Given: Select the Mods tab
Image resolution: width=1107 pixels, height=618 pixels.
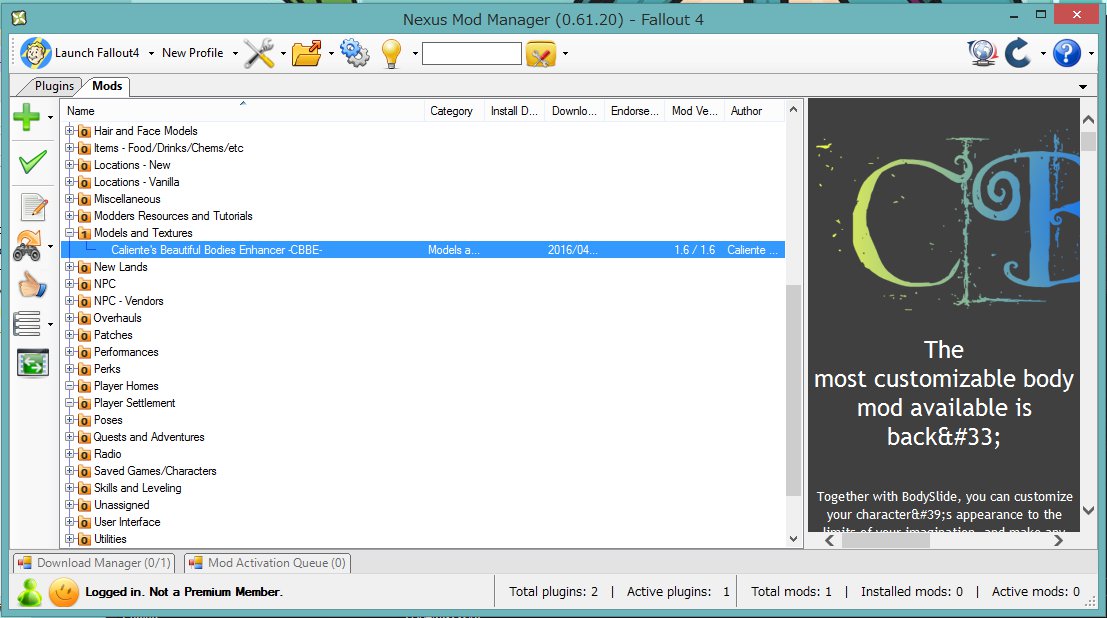Looking at the screenshot, I should 107,85.
